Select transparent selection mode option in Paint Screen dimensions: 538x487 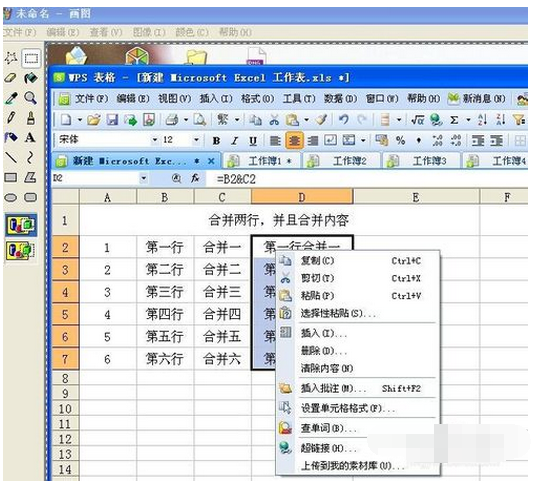click(x=21, y=251)
